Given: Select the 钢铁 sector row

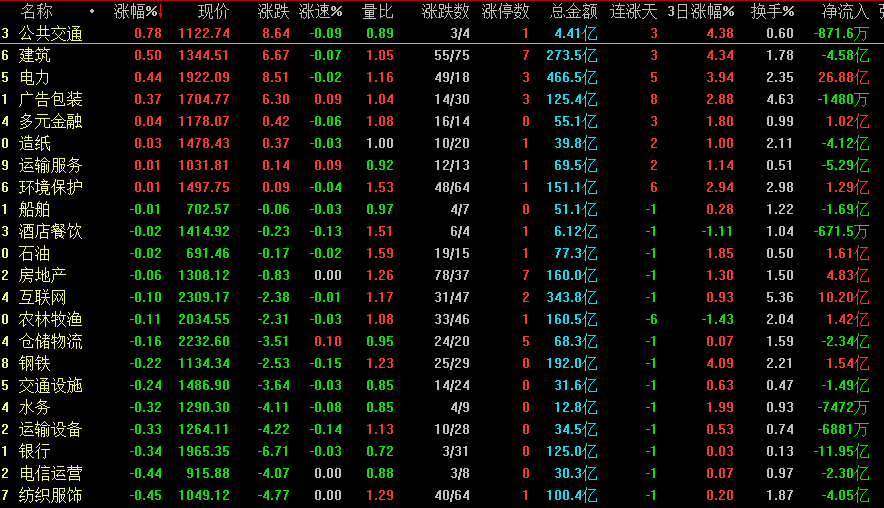Looking at the screenshot, I should [x=442, y=363].
